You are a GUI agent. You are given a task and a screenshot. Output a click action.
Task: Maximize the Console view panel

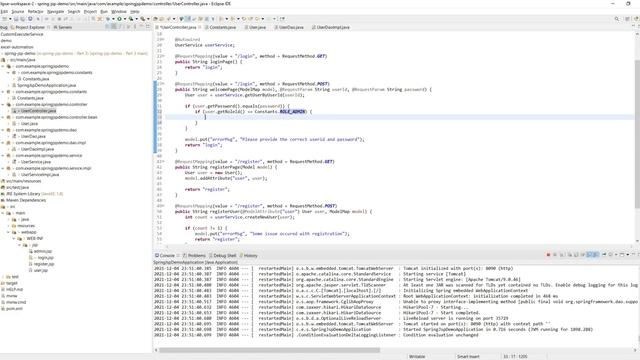638,254
